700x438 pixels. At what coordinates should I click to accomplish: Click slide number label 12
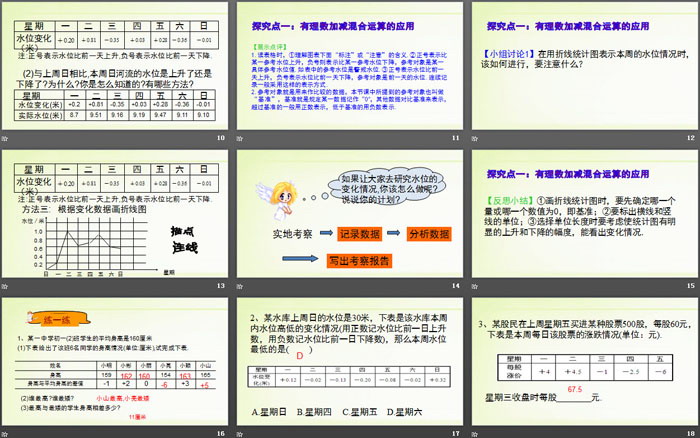pos(691,138)
